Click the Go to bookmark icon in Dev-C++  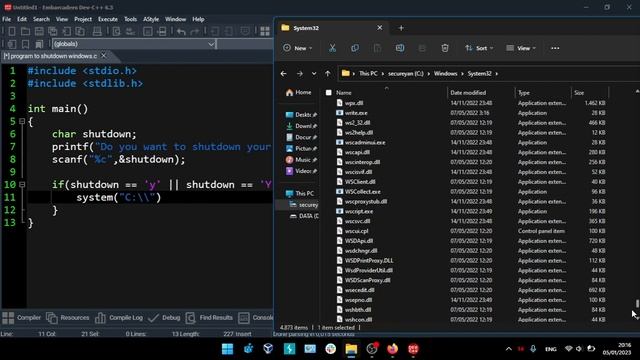(39, 44)
